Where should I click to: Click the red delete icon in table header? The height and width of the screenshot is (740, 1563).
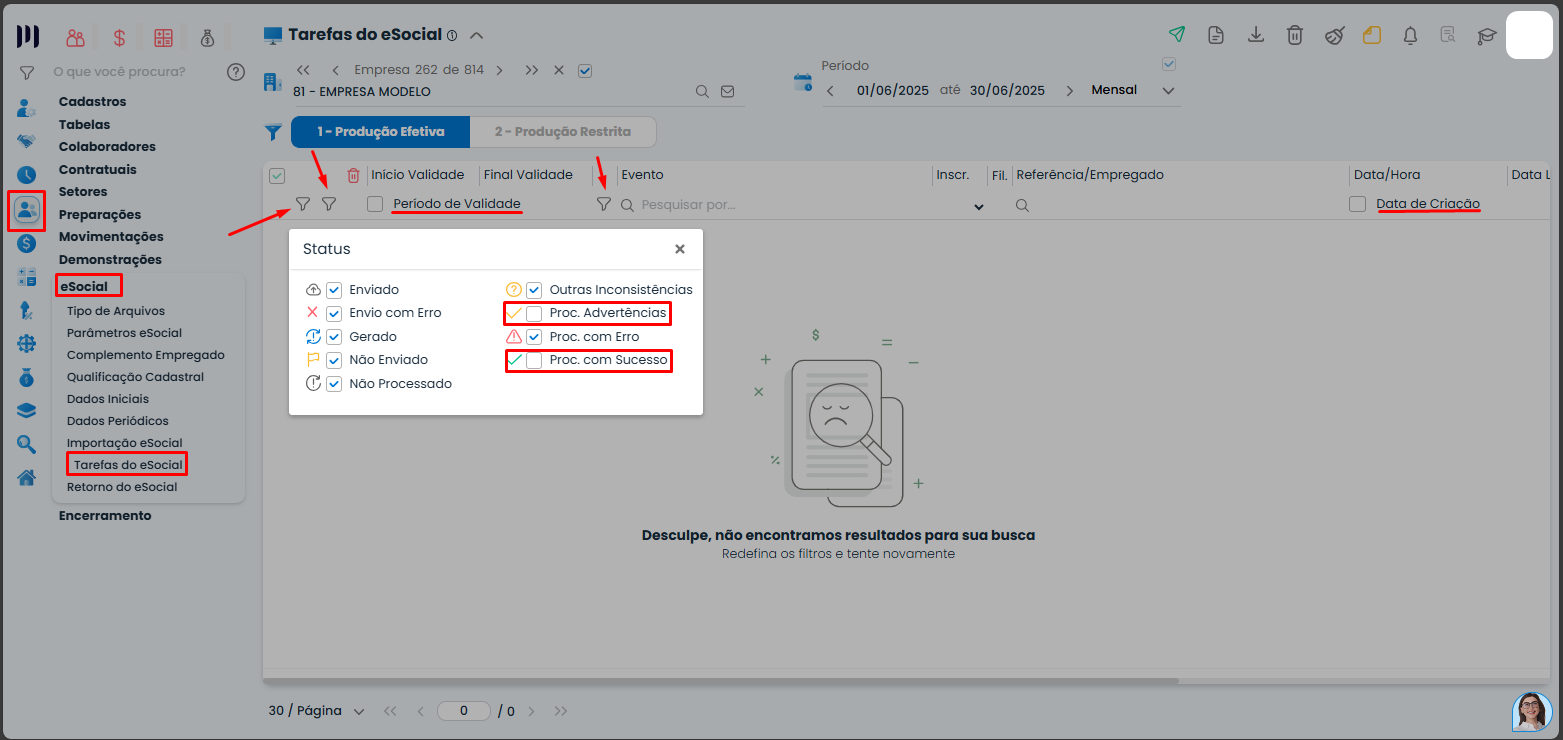tap(353, 175)
